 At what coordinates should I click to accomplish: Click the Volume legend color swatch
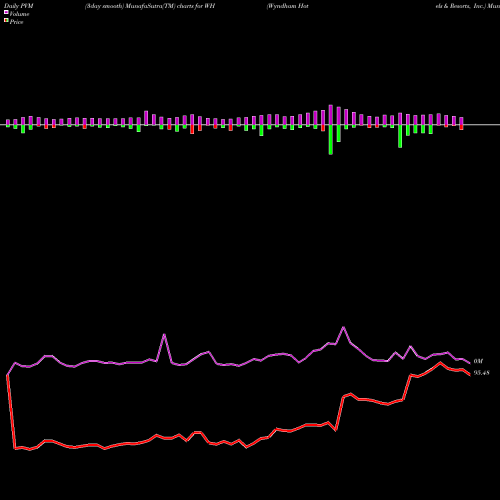pyautogui.click(x=6, y=12)
